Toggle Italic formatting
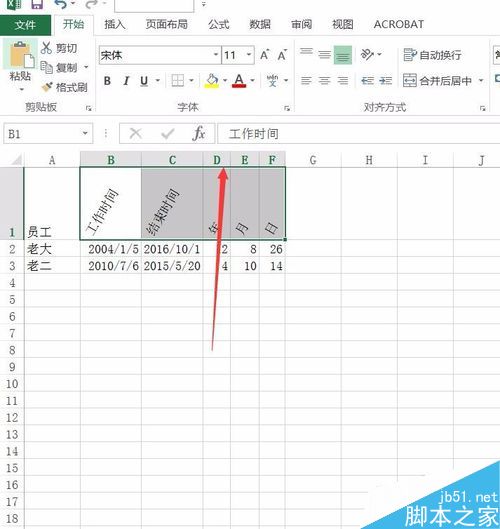This screenshot has height=529, width=500. [126, 81]
